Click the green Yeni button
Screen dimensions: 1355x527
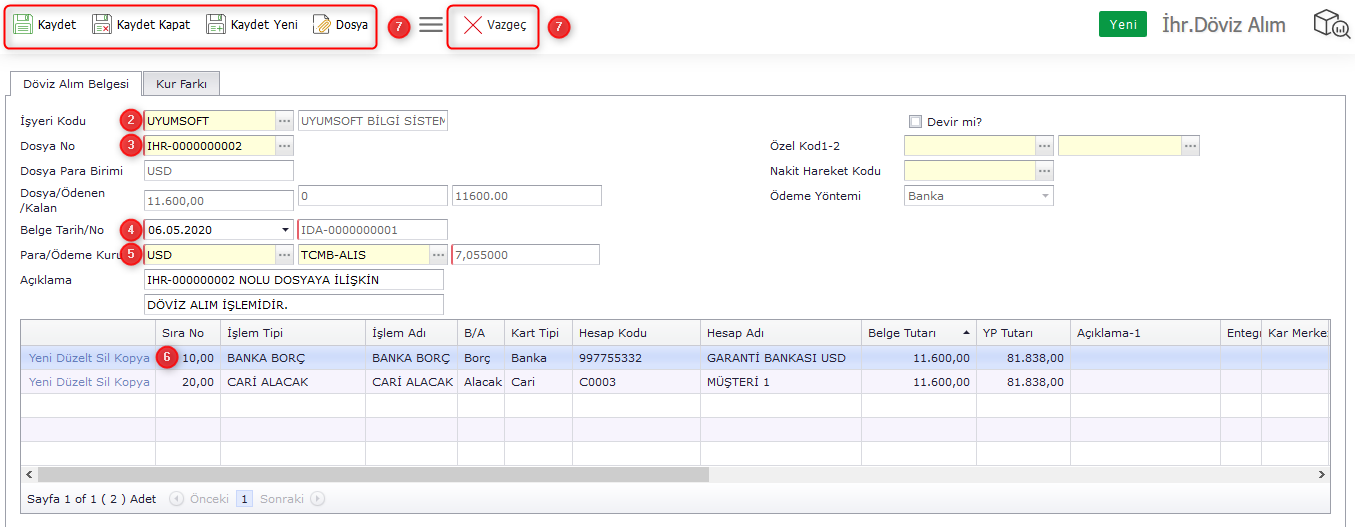coord(1122,25)
